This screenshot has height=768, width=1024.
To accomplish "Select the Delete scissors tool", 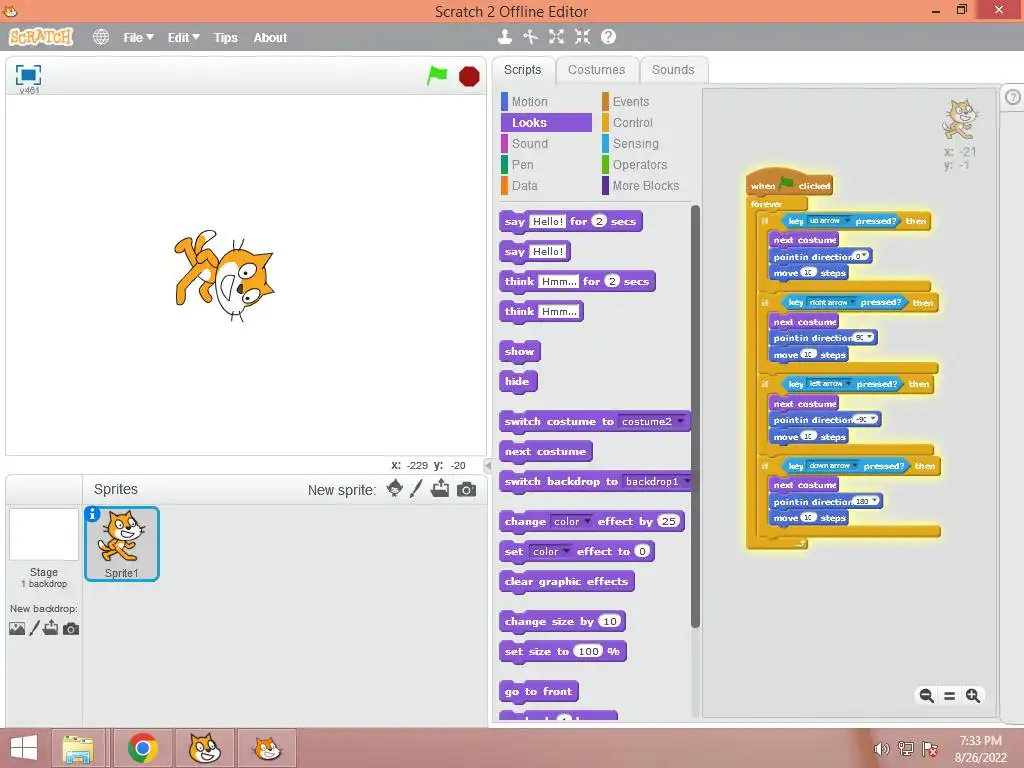I will (530, 37).
